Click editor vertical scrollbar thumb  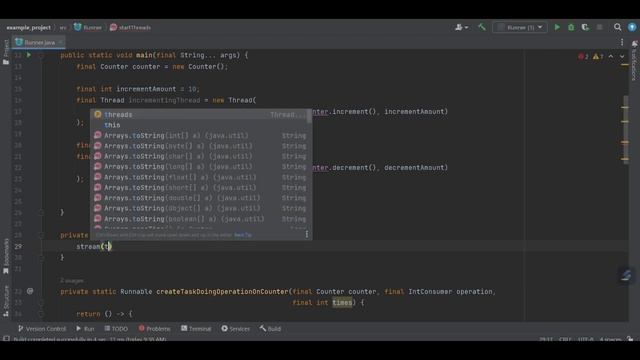pyautogui.click(x=625, y=129)
